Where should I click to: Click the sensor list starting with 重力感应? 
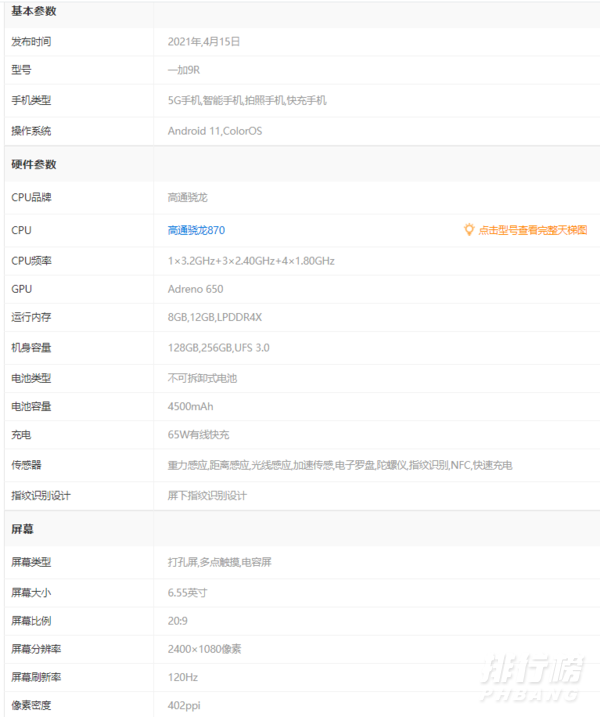pos(340,465)
